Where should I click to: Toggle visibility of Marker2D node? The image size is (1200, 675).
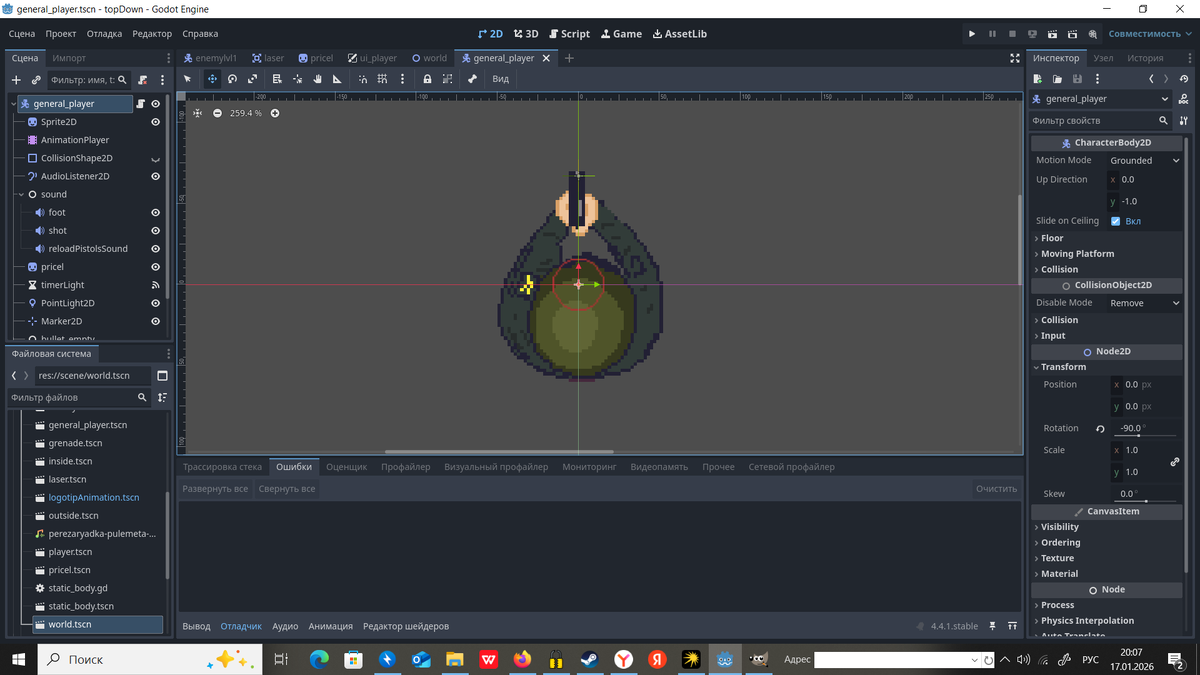click(156, 321)
